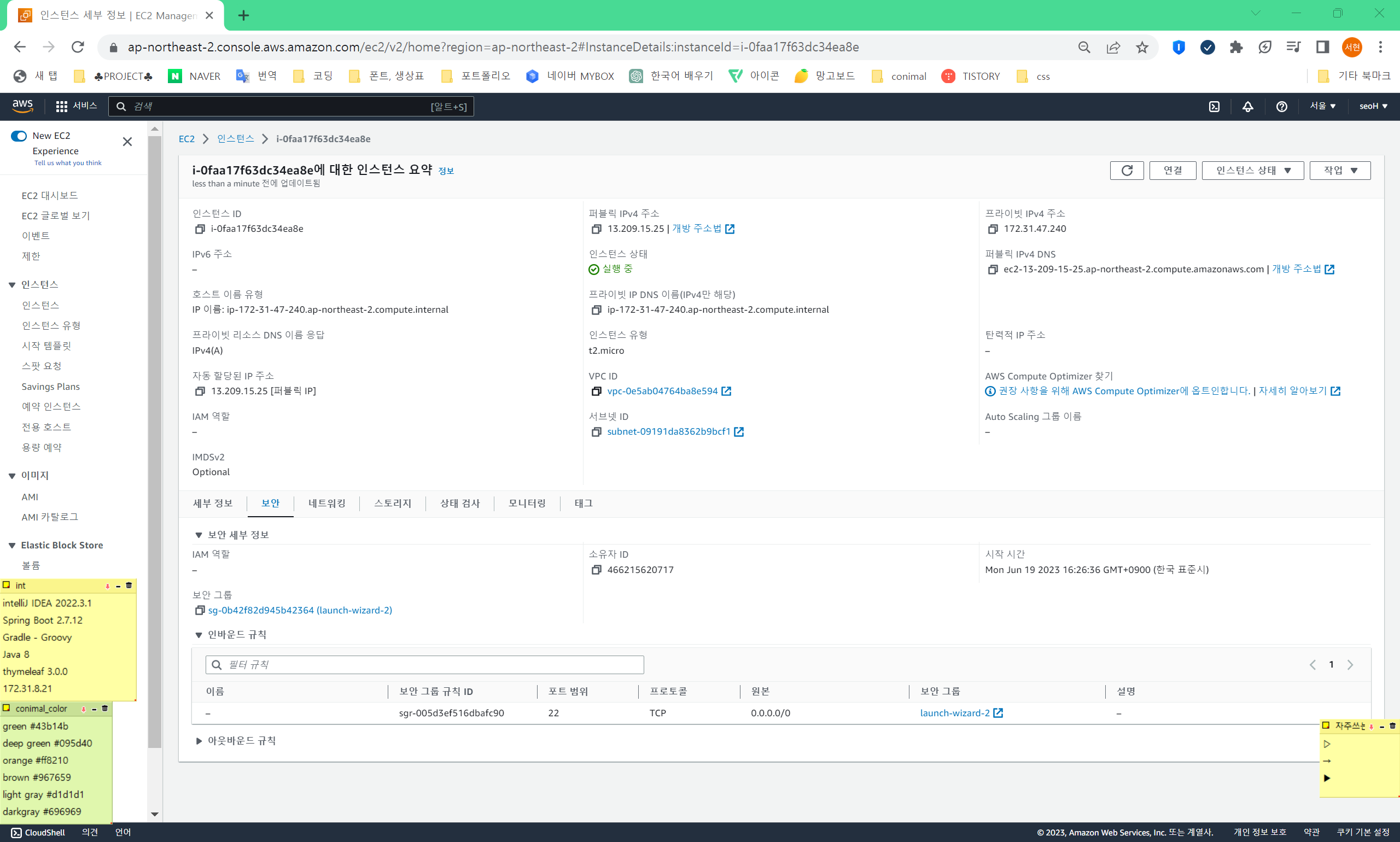Copy private IPv4 address 172.31.47.240

pos(992,229)
